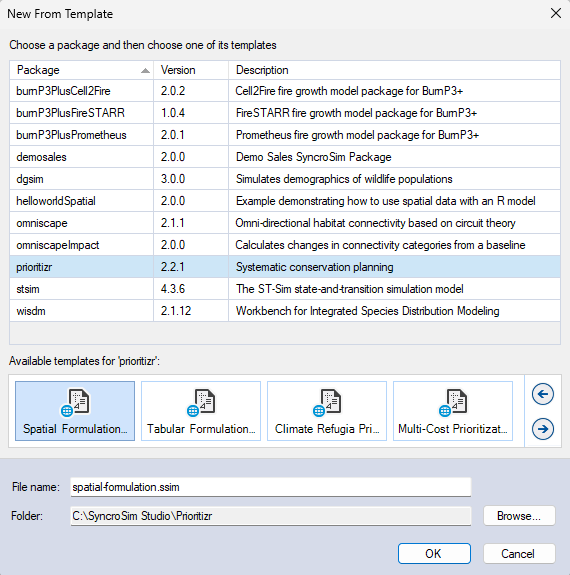The width and height of the screenshot is (570, 575).
Task: Click the Version column header
Action: pyautogui.click(x=191, y=70)
